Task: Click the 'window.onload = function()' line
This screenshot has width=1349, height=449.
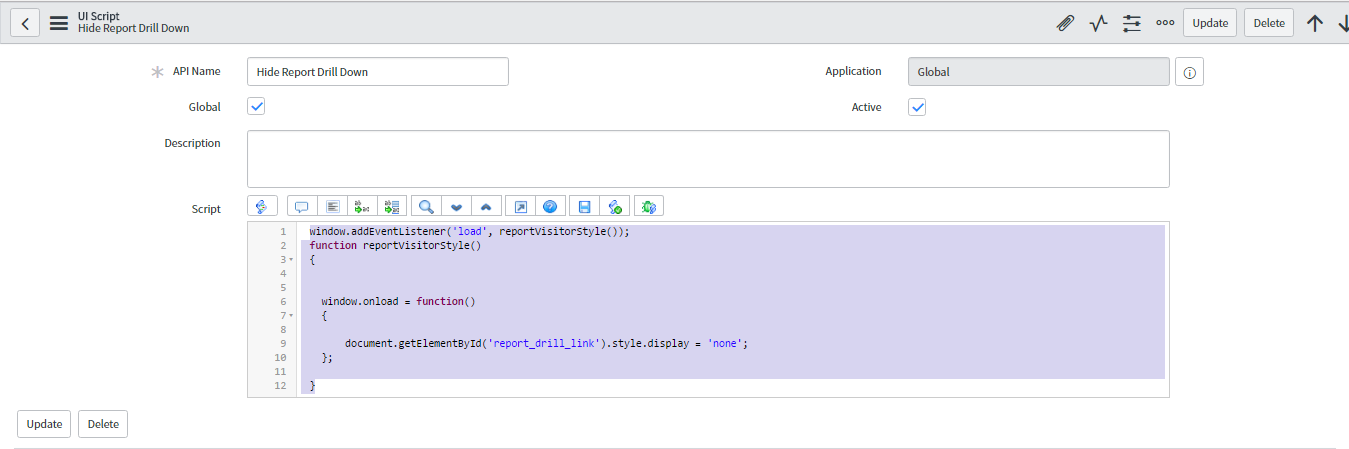Action: [399, 301]
